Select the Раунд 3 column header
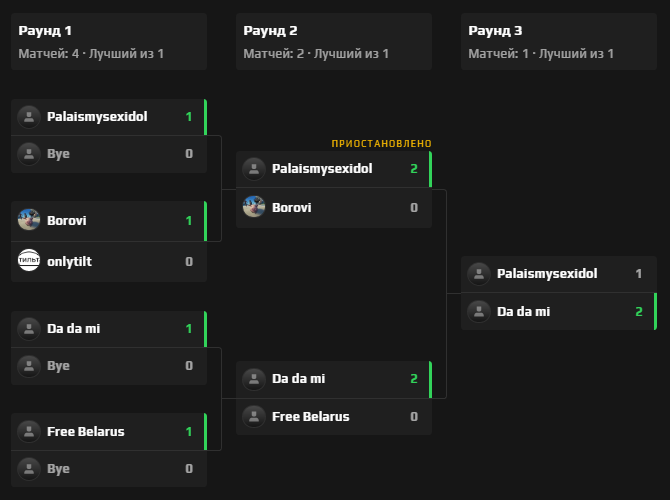670x500 pixels. tap(558, 41)
